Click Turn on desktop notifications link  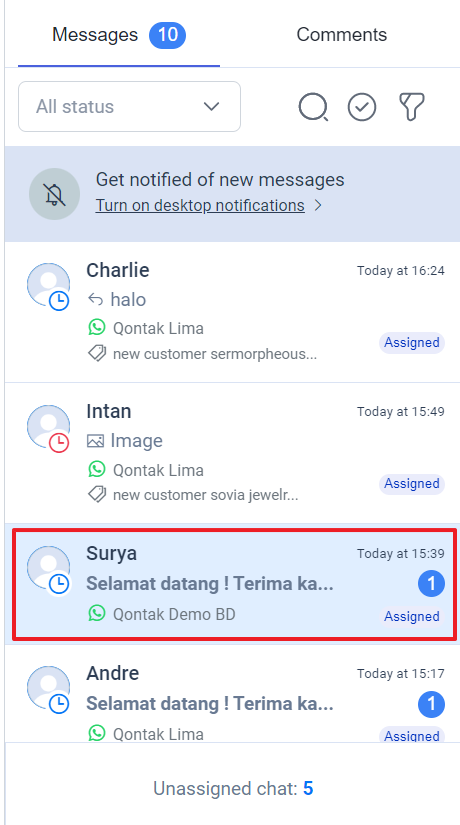pyautogui.click(x=200, y=205)
